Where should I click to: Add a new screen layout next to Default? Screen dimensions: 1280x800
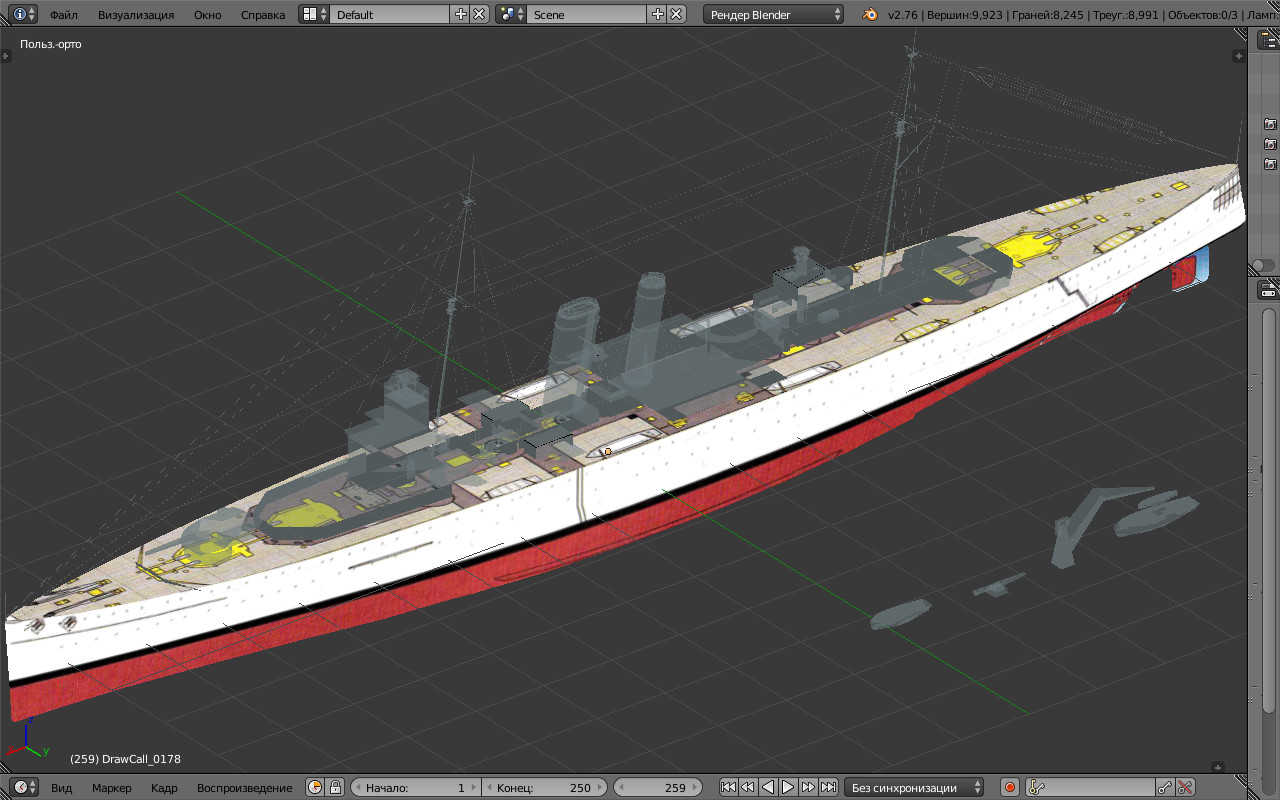pos(460,14)
